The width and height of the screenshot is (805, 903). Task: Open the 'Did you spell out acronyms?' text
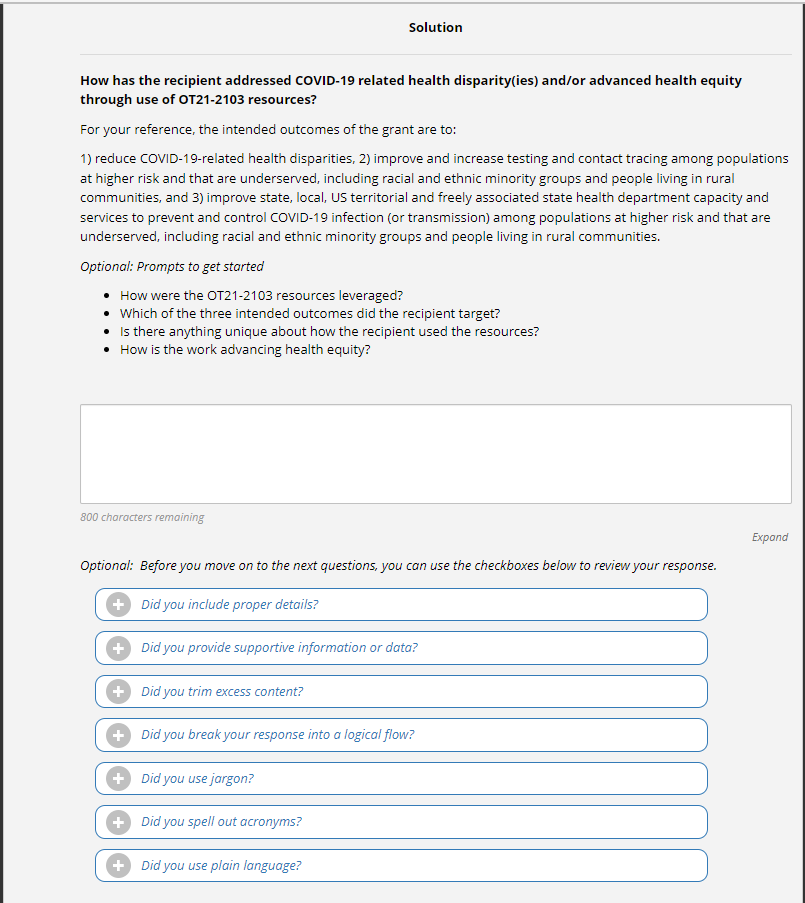pyautogui.click(x=221, y=822)
